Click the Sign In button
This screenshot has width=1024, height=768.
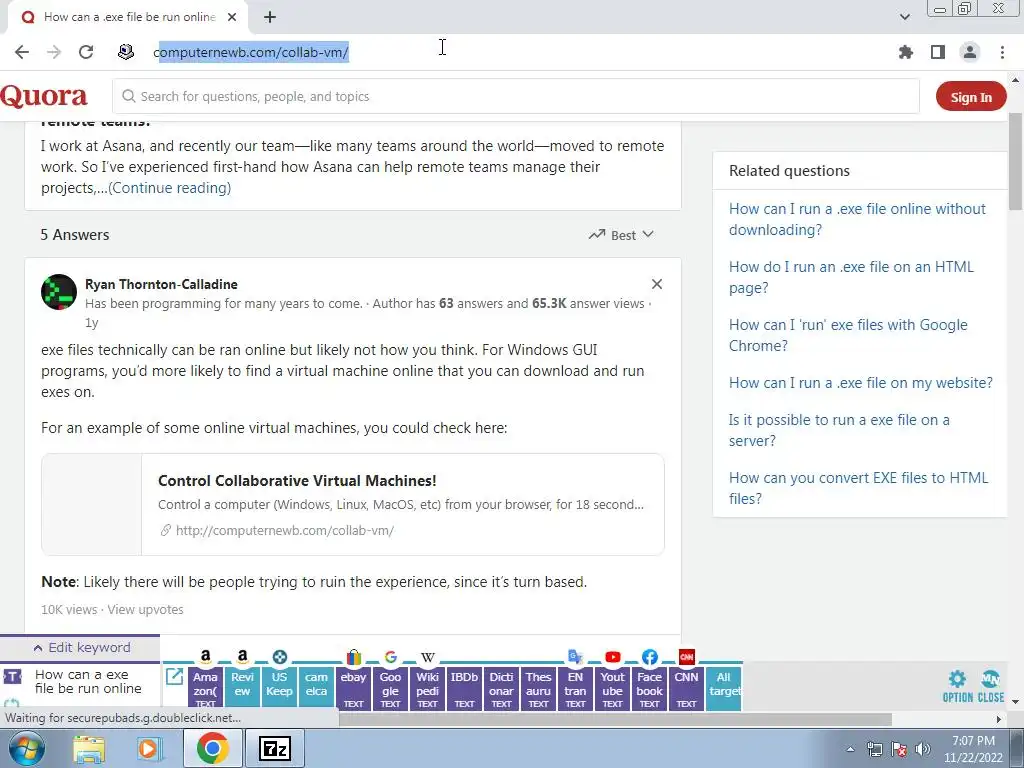970,97
